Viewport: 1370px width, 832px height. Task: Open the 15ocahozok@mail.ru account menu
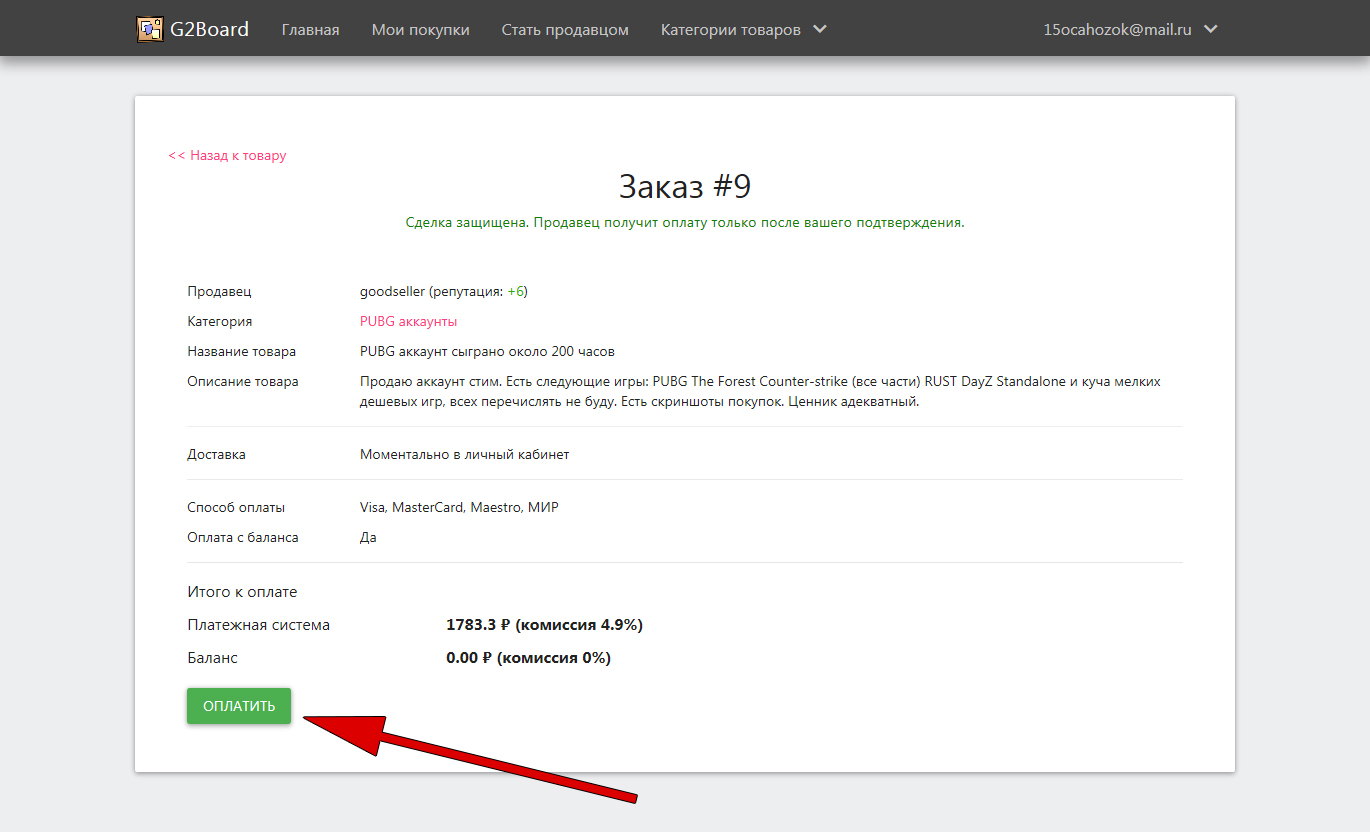(x=1130, y=30)
